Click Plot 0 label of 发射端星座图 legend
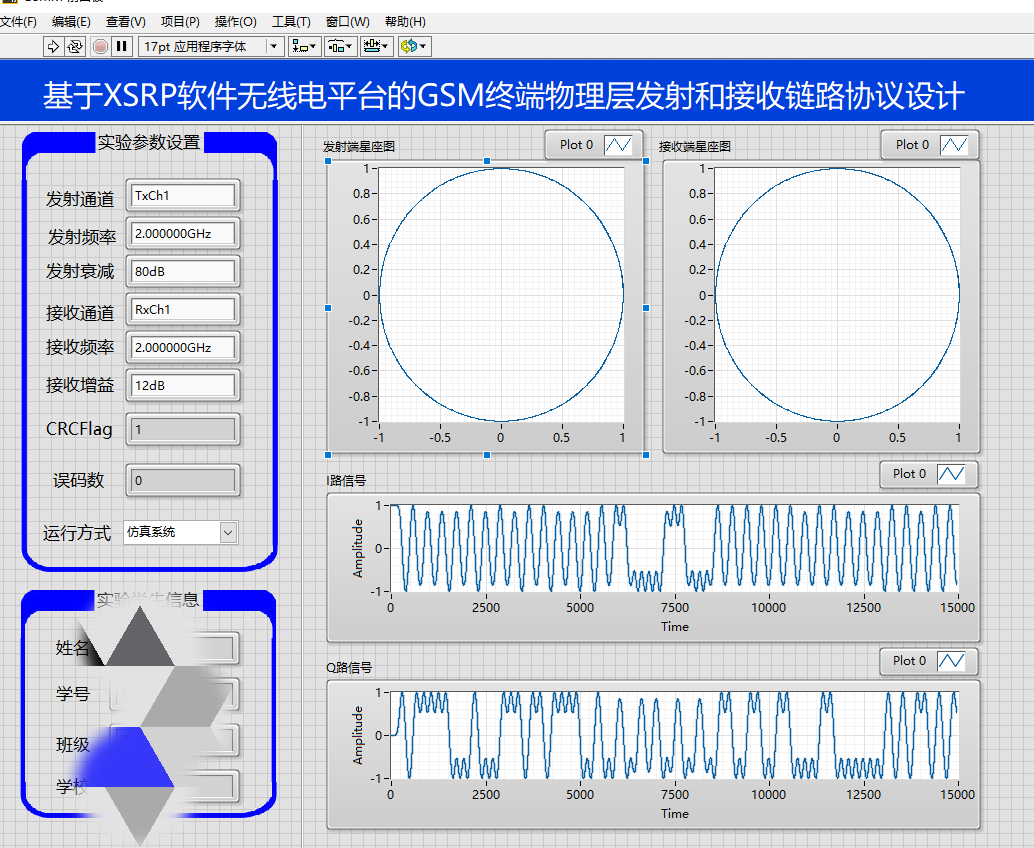Image resolution: width=1034 pixels, height=848 pixels. click(x=576, y=144)
